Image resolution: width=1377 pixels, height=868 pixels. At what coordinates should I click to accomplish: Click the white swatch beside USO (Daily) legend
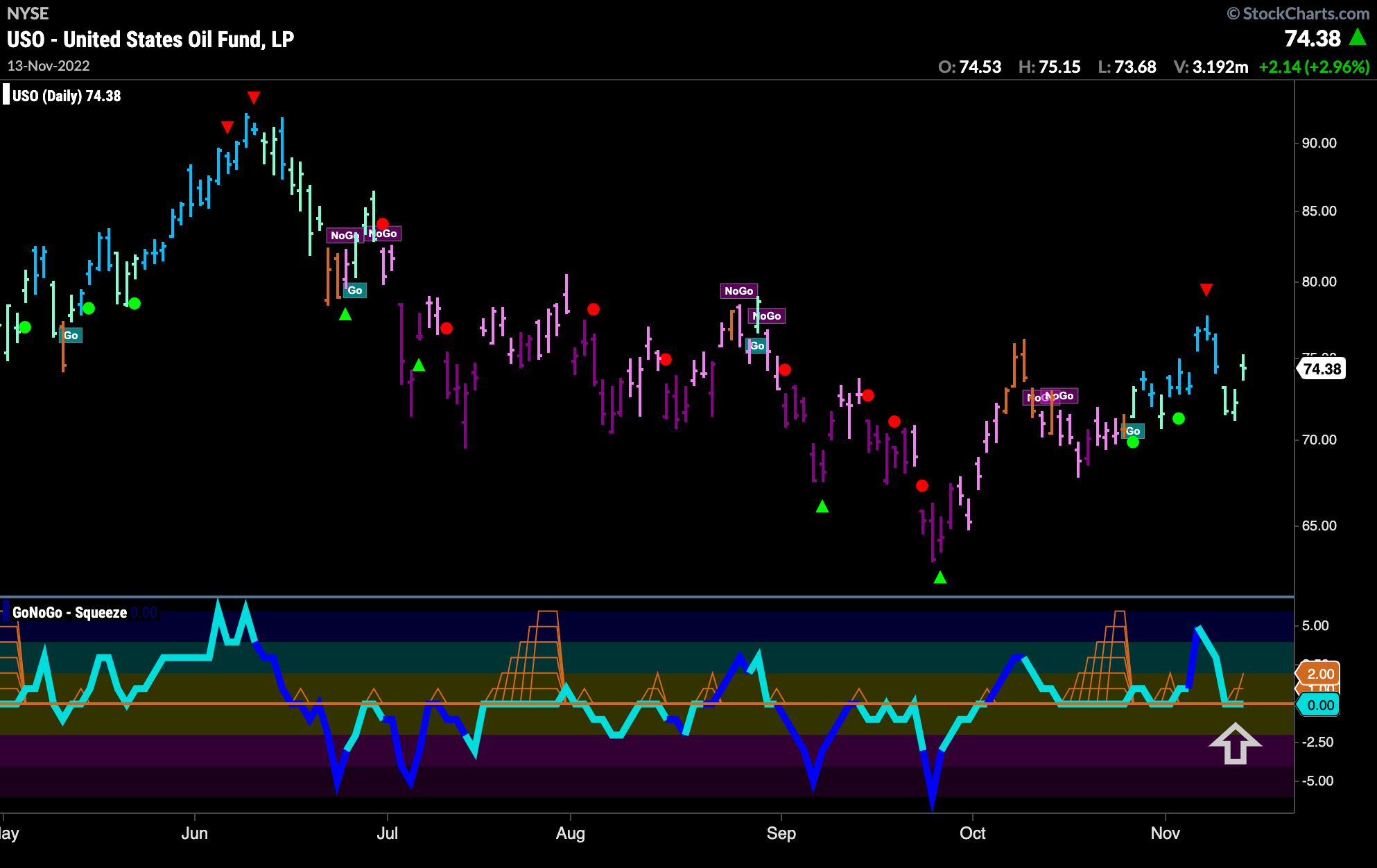coord(6,94)
